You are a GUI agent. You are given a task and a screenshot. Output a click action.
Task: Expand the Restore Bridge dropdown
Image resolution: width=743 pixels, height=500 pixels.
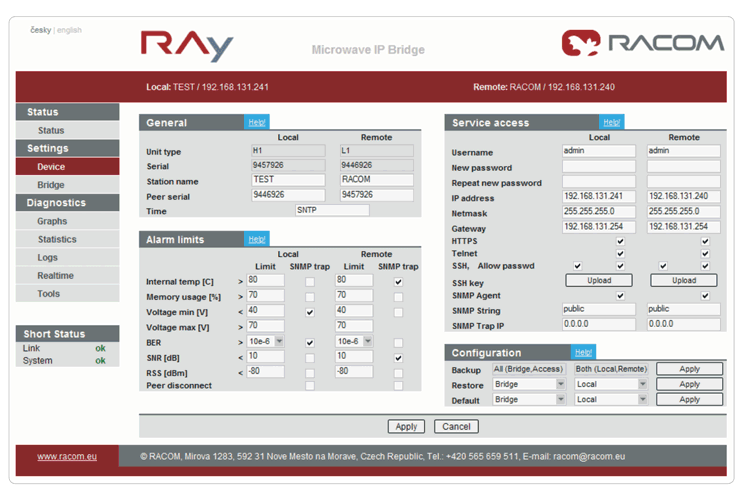click(x=529, y=384)
